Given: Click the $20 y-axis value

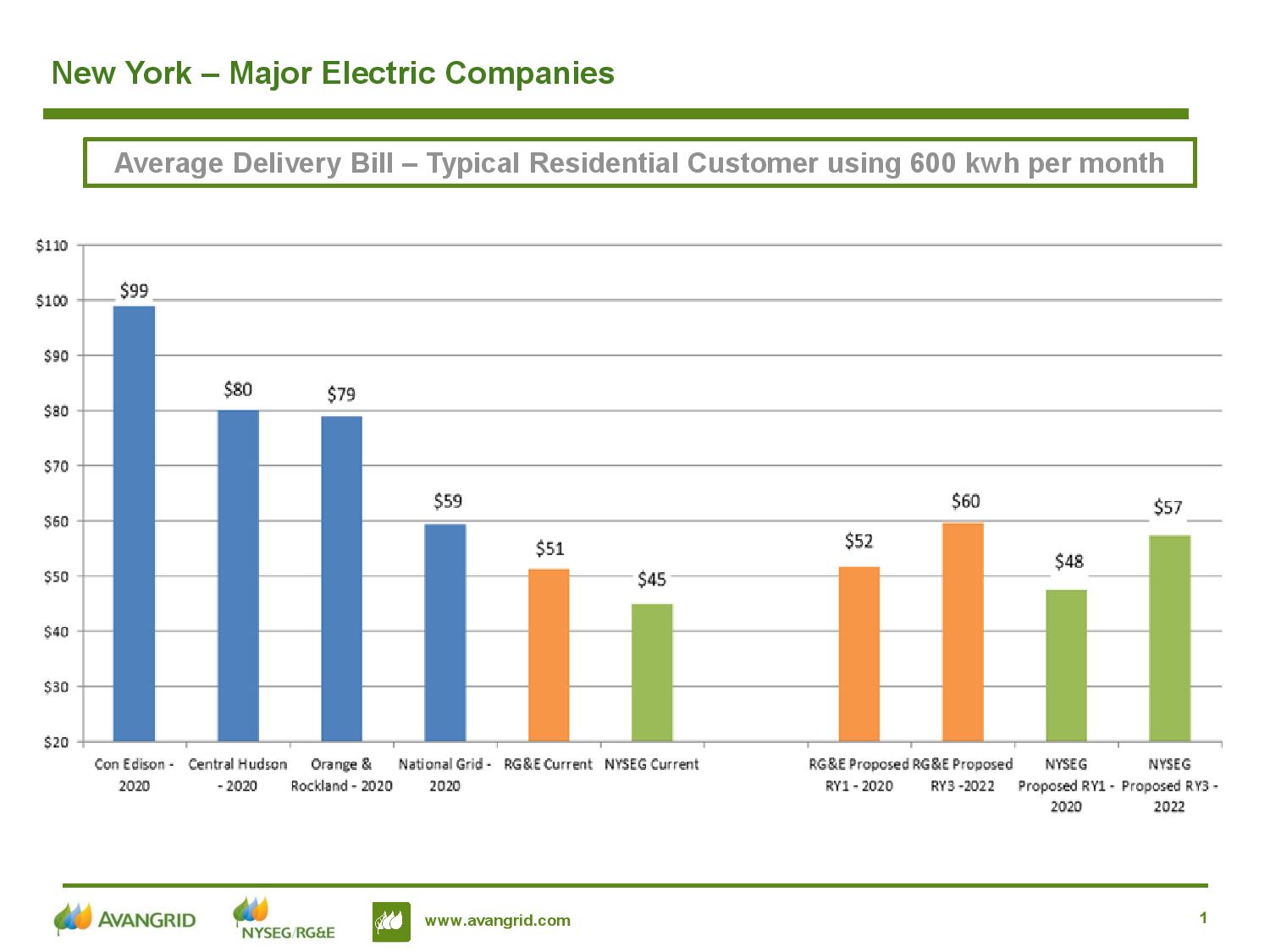Looking at the screenshot, I should click(x=55, y=742).
